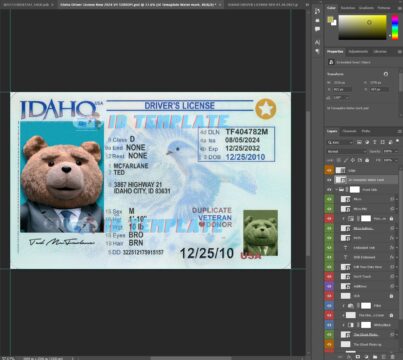Click the Embedded Smart Object icon in Properties
The height and width of the screenshot is (360, 403).
(x=331, y=62)
